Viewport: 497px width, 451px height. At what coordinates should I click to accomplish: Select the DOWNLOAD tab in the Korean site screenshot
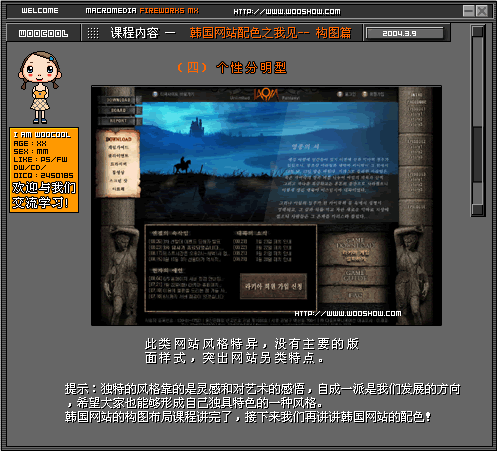(118, 100)
